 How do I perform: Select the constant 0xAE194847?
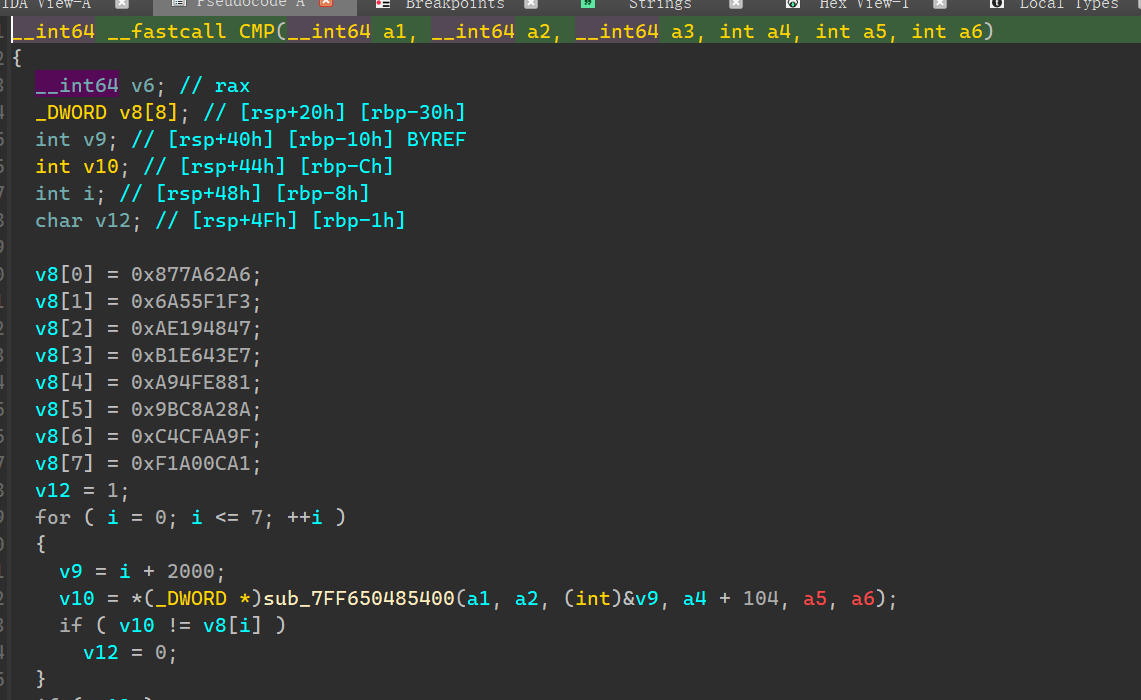[x=191, y=328]
